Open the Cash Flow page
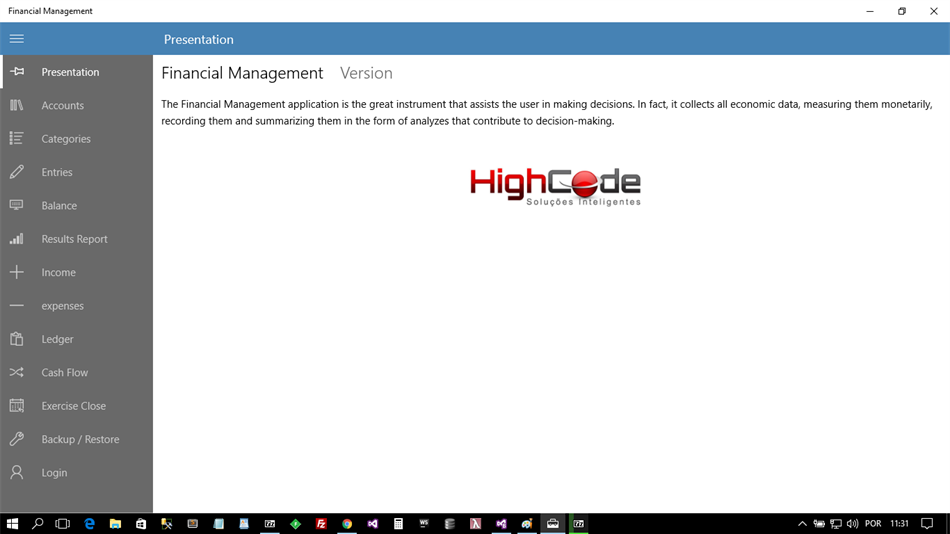This screenshot has height=534, width=950. [76, 372]
